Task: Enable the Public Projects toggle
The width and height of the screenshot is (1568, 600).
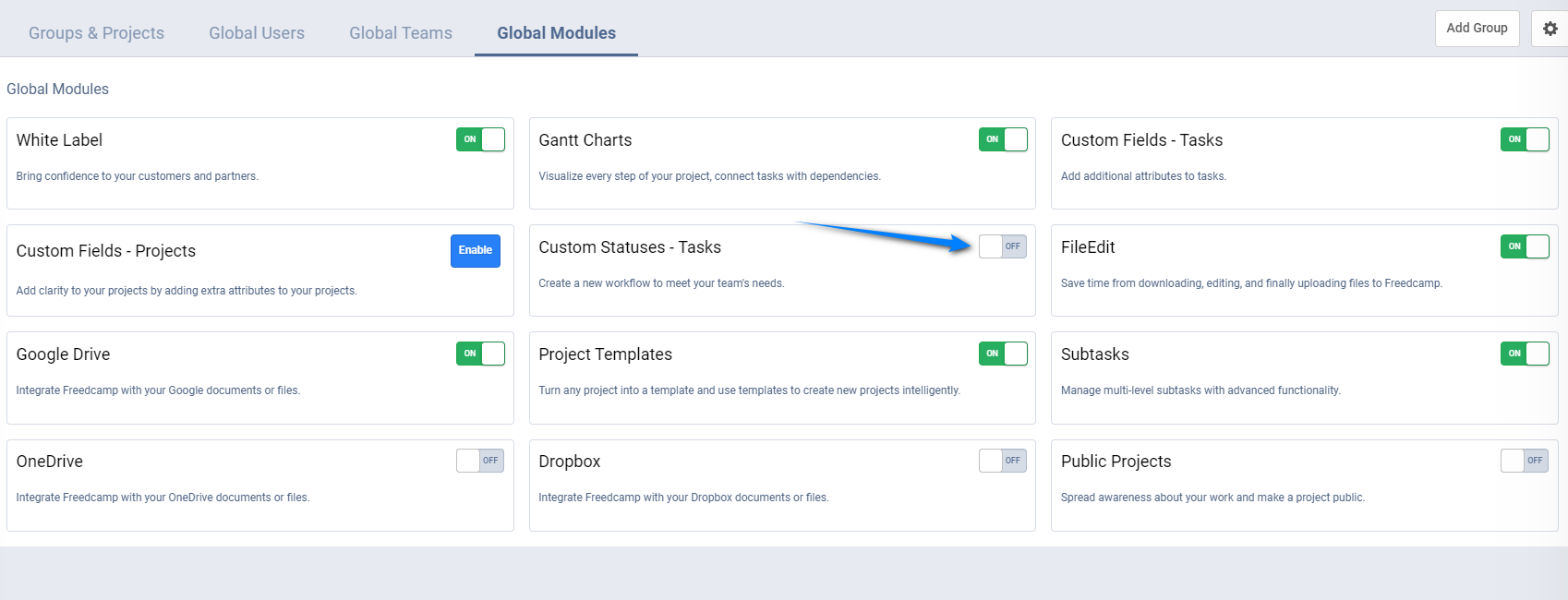Action: click(1525, 461)
